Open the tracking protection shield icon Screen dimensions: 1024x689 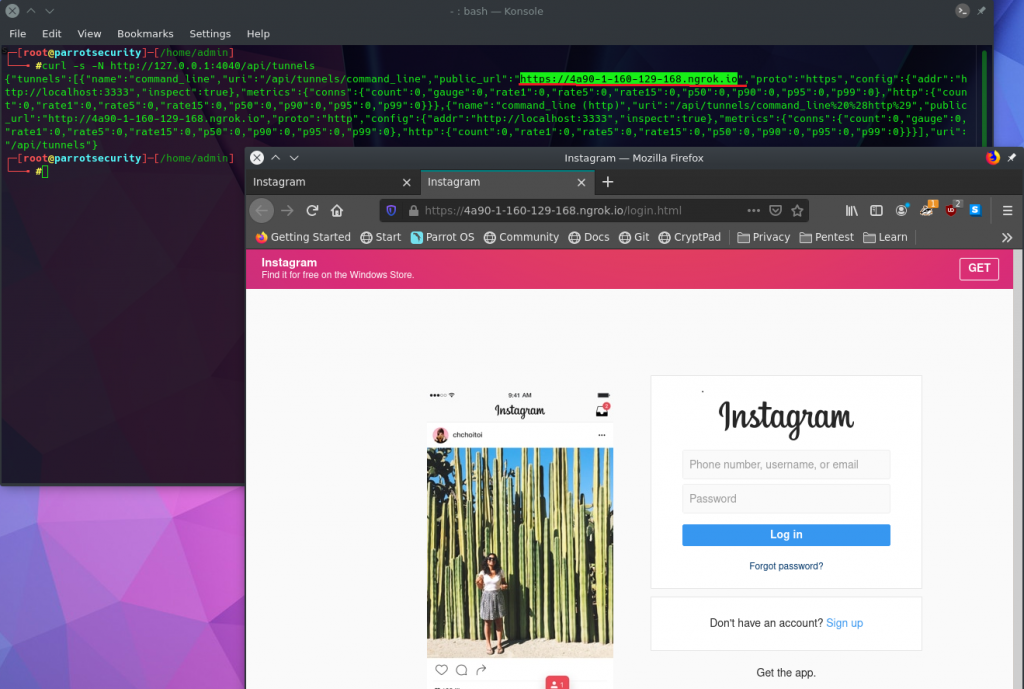(x=391, y=210)
